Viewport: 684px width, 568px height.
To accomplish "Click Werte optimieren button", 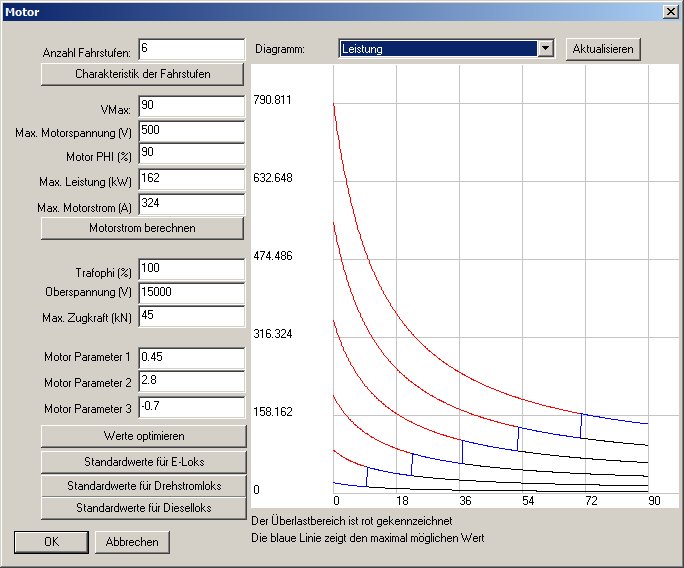I will 144,436.
